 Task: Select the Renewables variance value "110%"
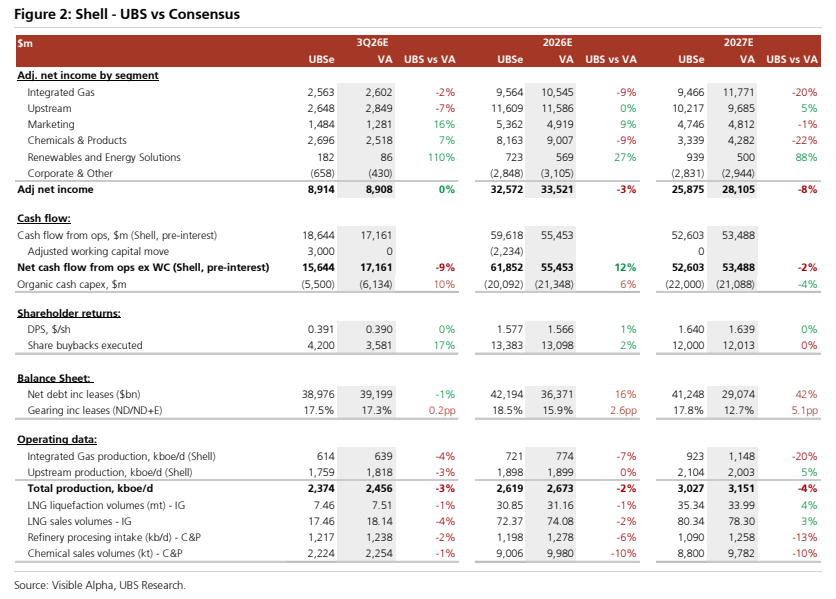441,157
